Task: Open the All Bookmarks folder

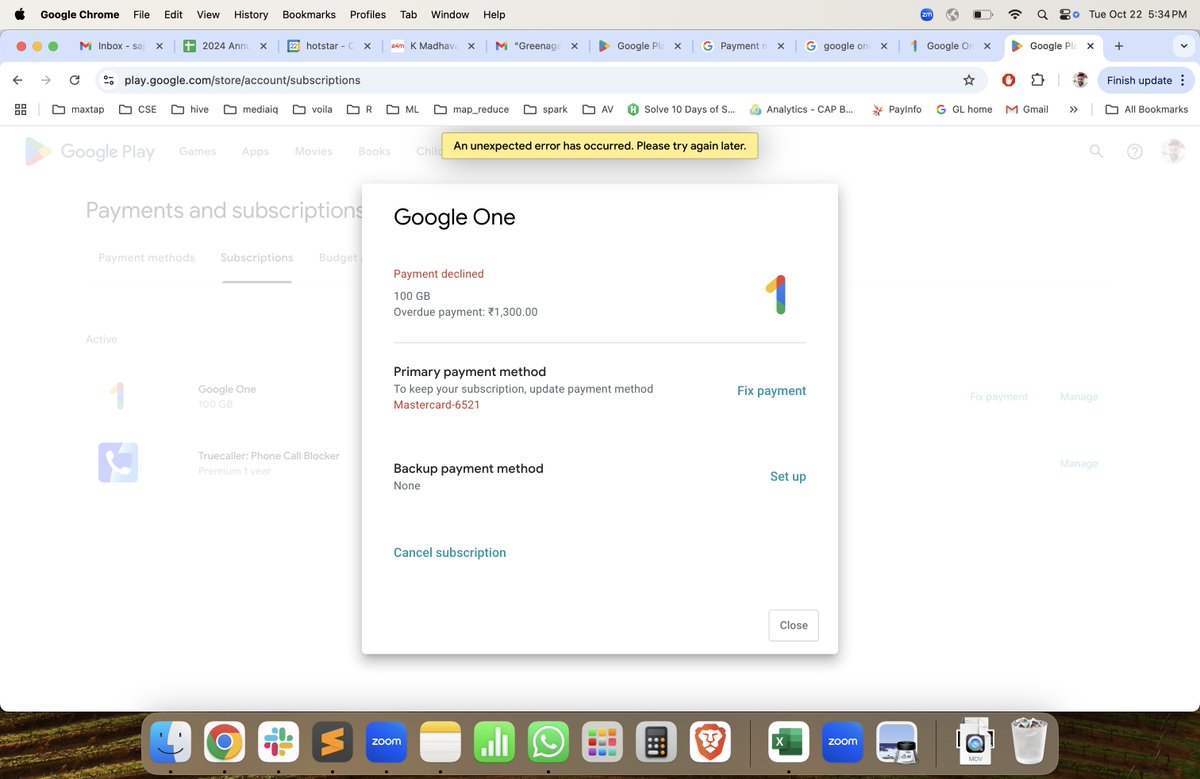Action: click(x=1146, y=109)
